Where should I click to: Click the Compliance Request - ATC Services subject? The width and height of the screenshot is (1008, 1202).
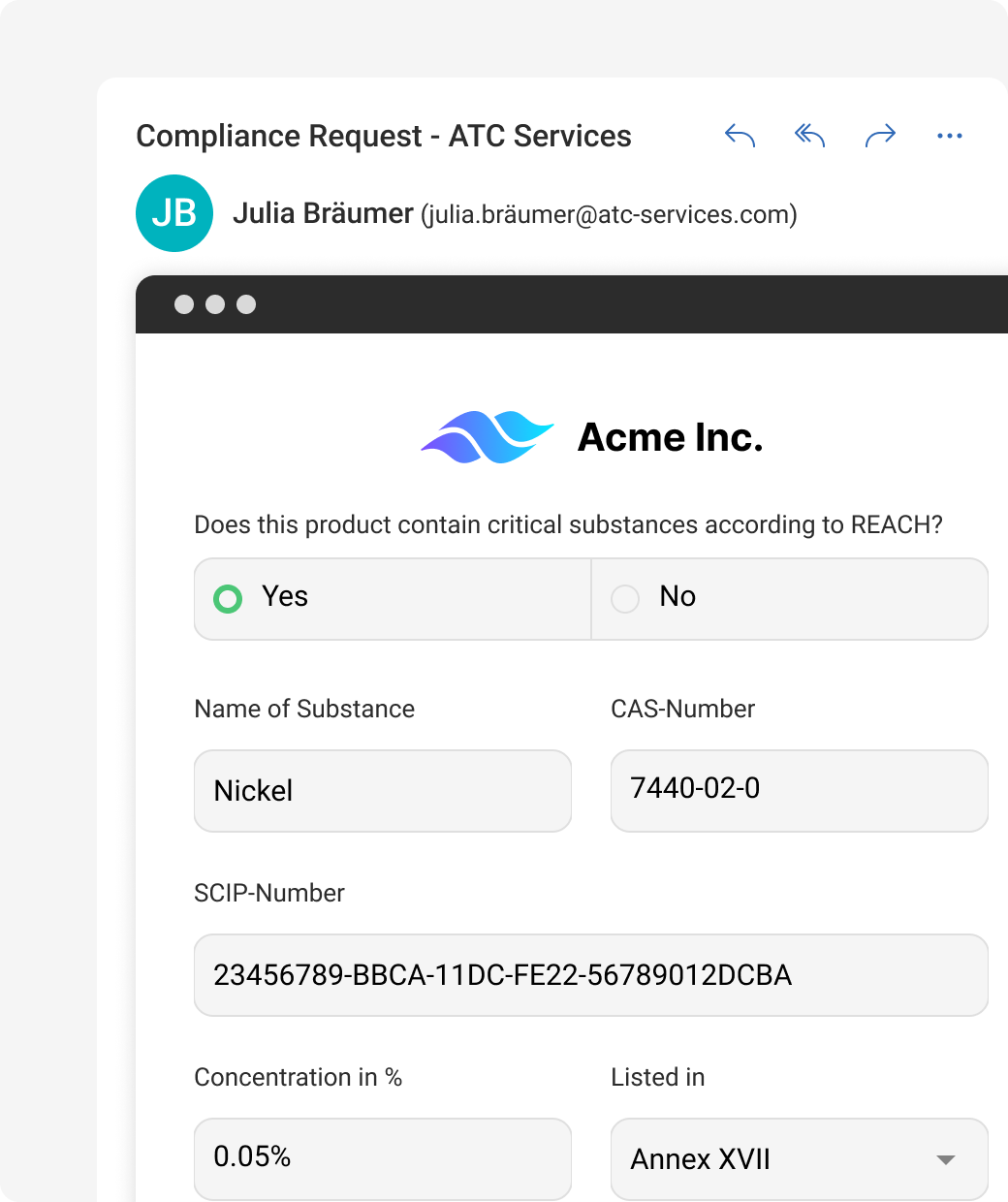384,137
